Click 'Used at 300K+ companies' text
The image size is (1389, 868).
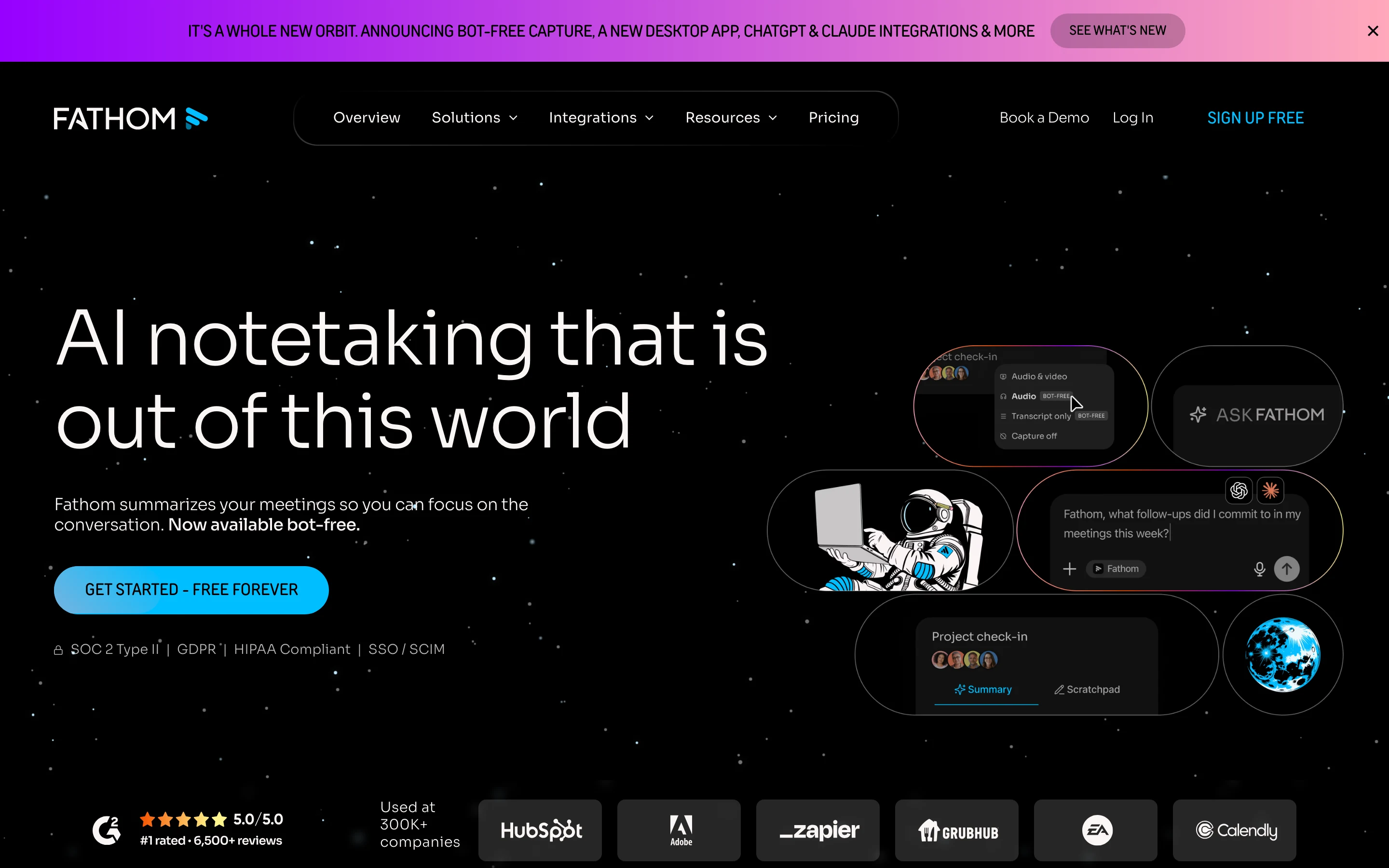(x=420, y=825)
